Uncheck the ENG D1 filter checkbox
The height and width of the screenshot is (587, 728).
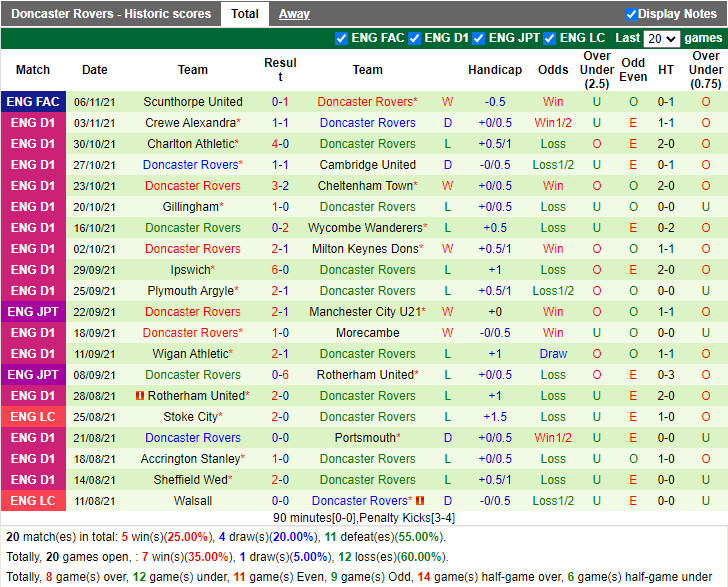click(415, 39)
